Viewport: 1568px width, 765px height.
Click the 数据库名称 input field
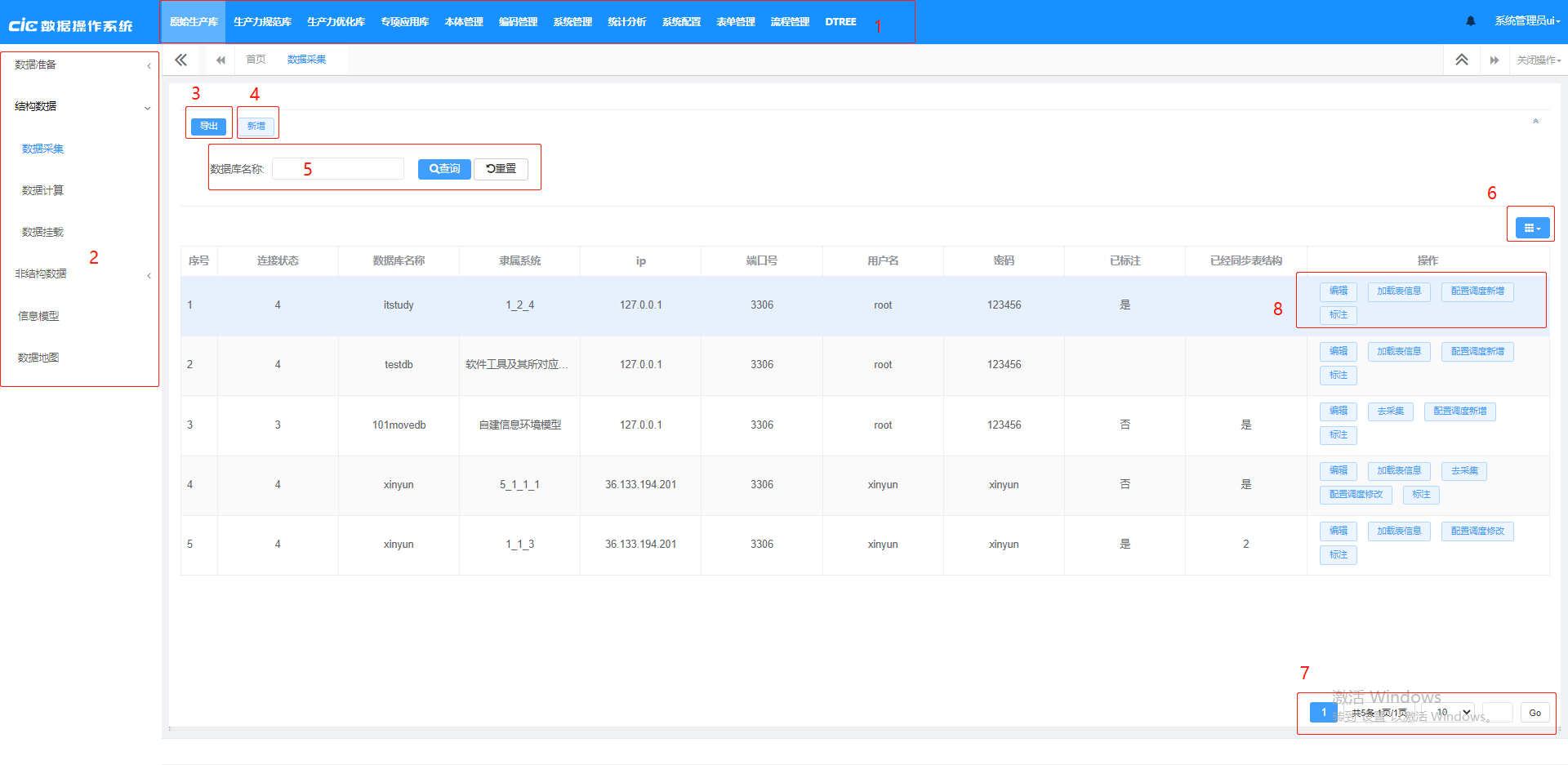point(338,169)
